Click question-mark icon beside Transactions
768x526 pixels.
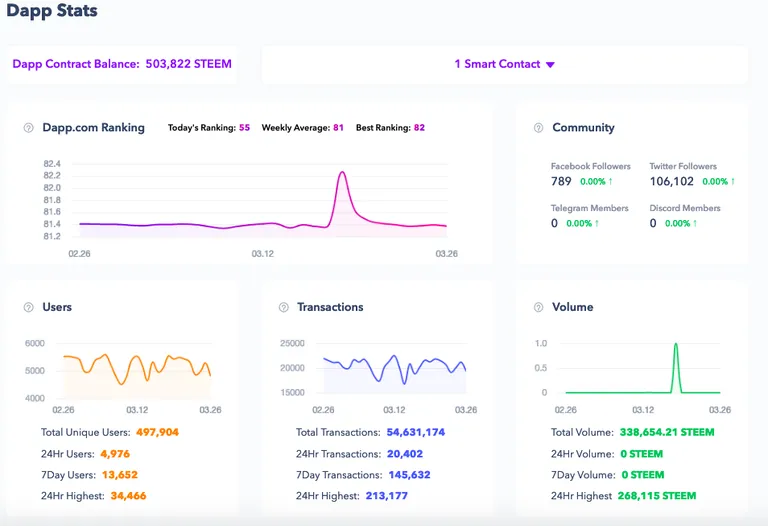(x=284, y=307)
